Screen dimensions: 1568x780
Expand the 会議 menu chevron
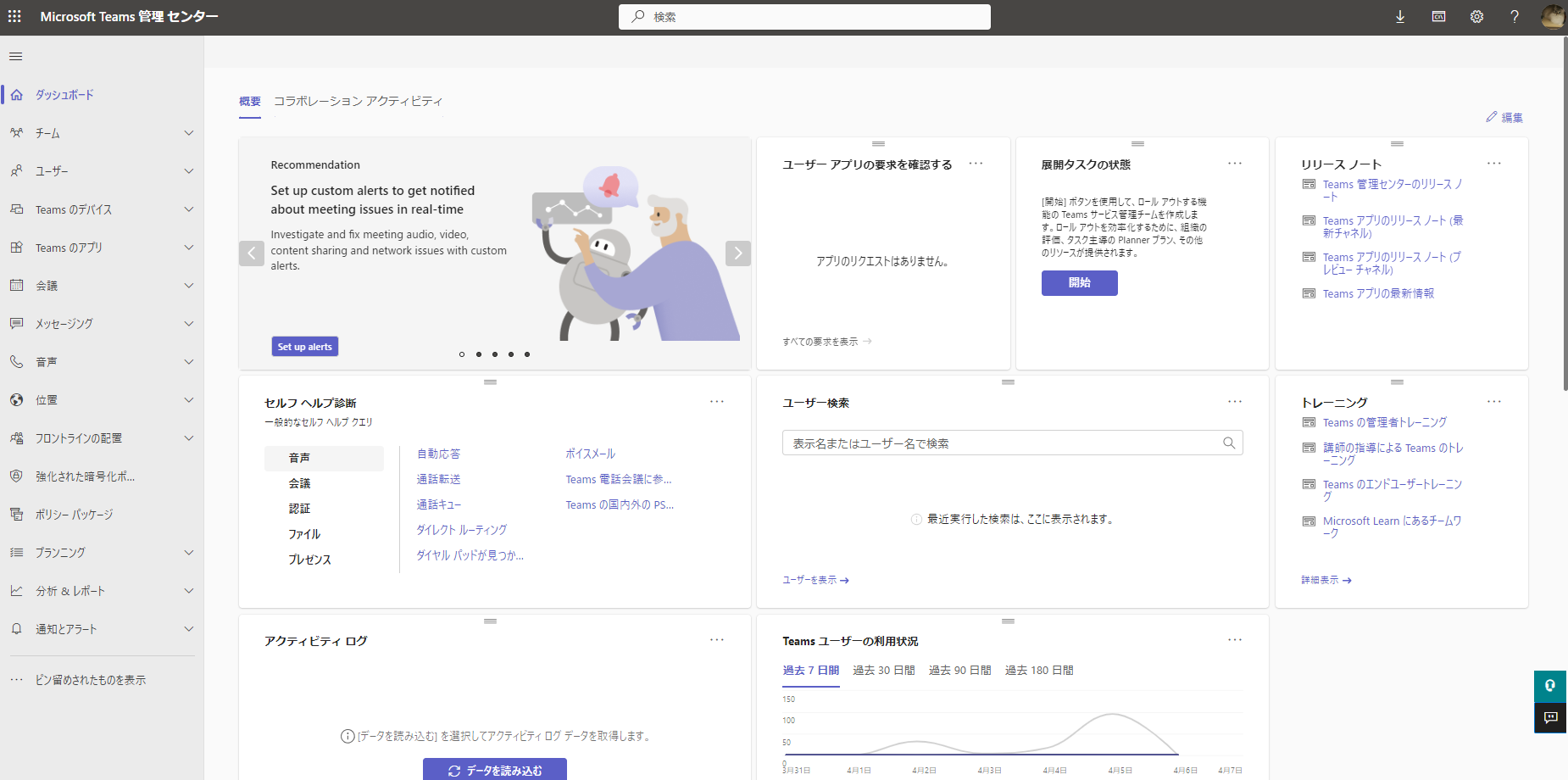(x=189, y=286)
